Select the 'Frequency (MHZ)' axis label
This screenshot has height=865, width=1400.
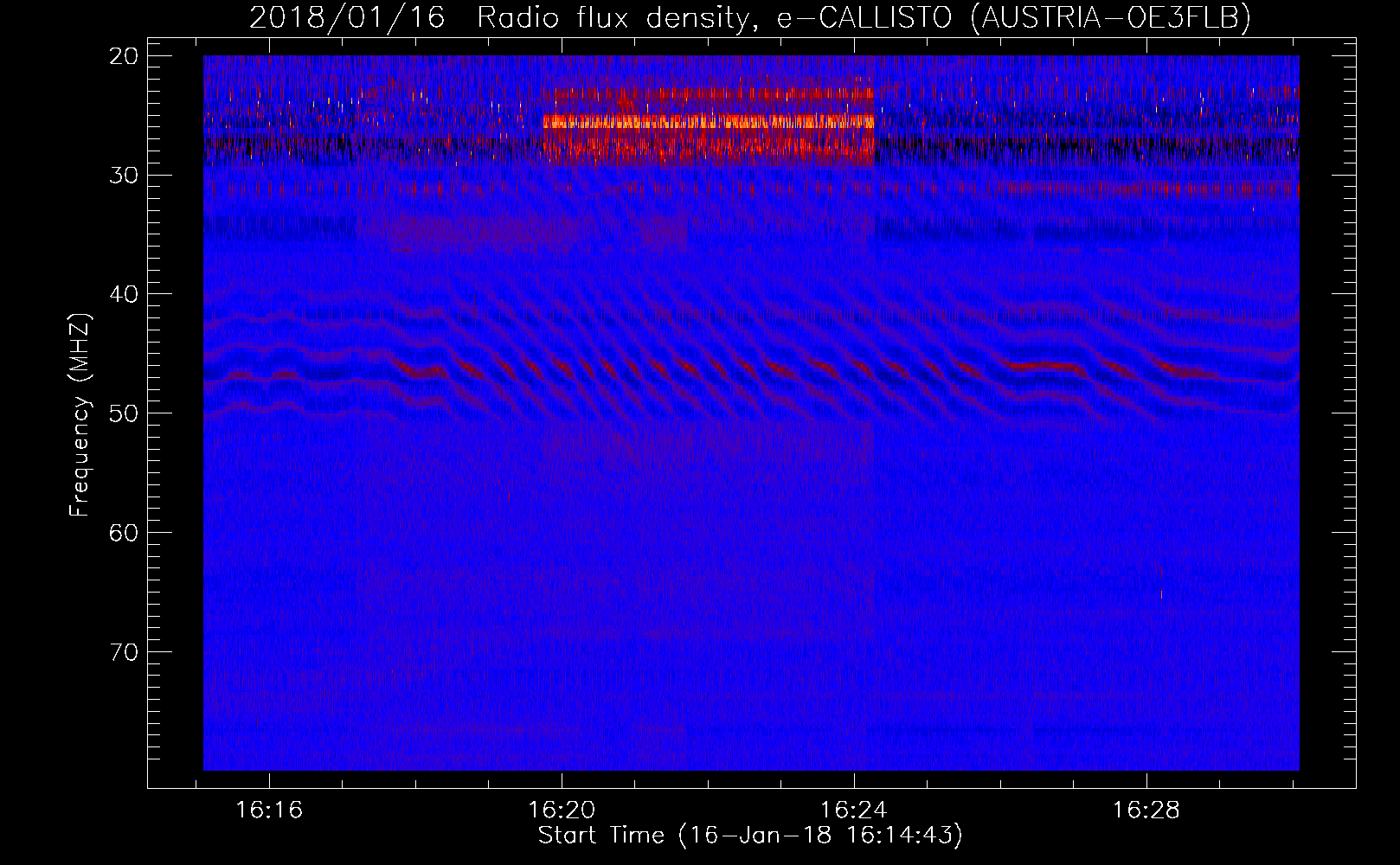coord(80,415)
